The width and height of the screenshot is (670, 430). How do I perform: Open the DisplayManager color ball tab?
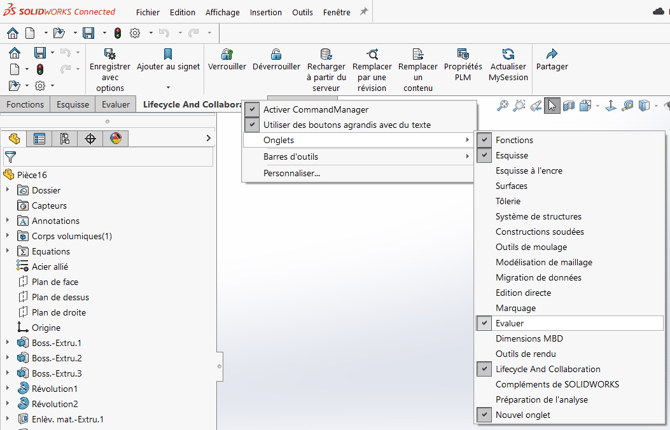pos(116,138)
